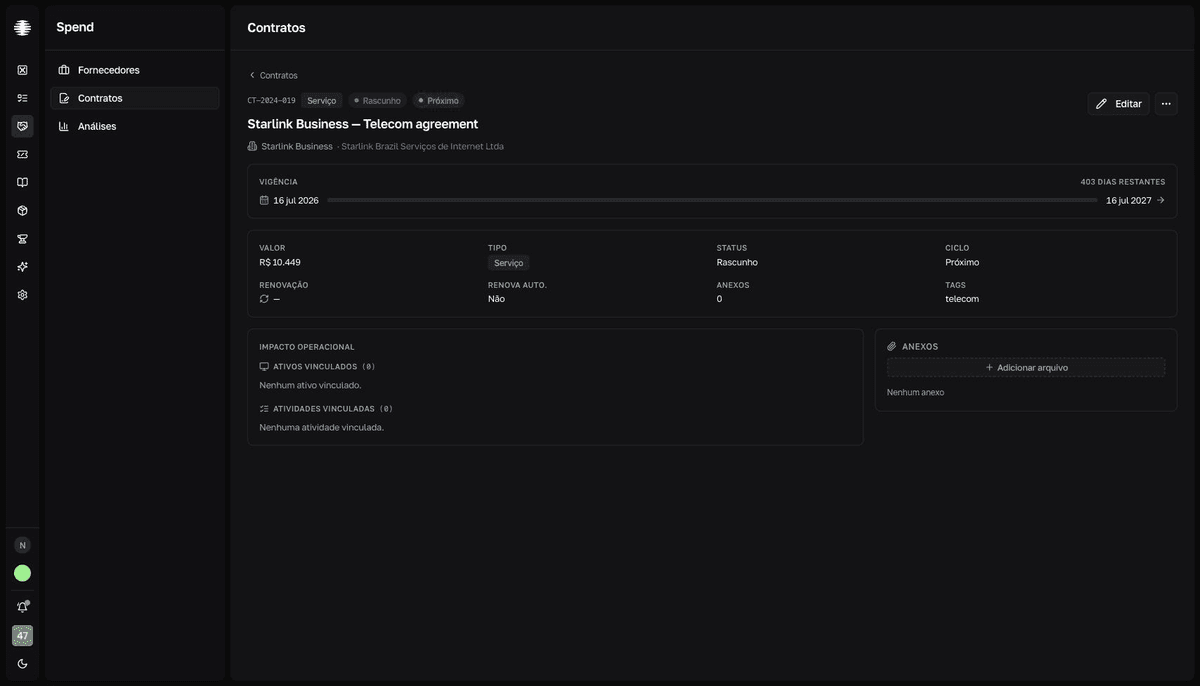Click the back chevron before Contratos breadcrumb
Image resolution: width=1200 pixels, height=686 pixels.
pyautogui.click(x=252, y=75)
